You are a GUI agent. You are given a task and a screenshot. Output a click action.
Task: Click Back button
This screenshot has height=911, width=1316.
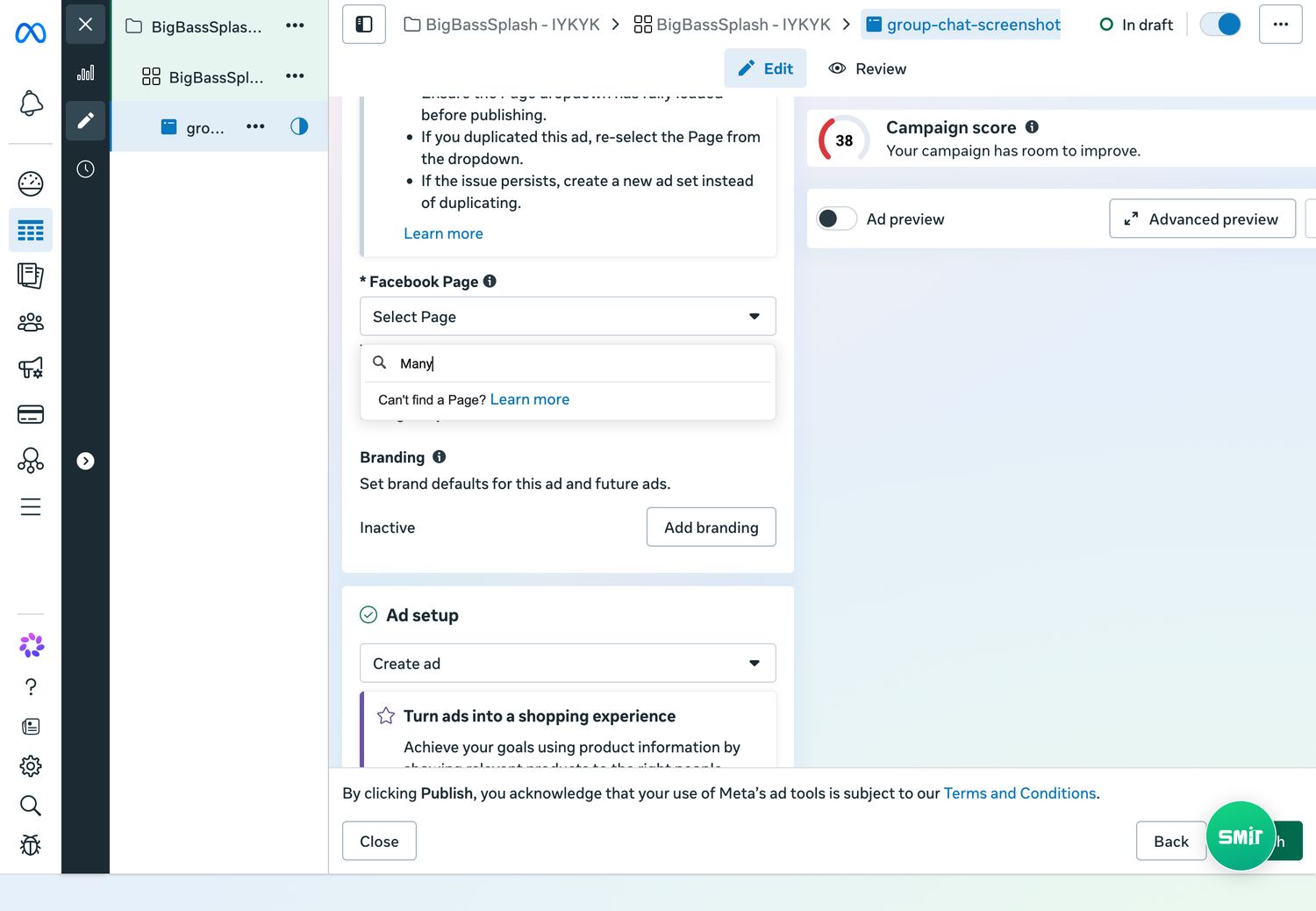(1171, 841)
